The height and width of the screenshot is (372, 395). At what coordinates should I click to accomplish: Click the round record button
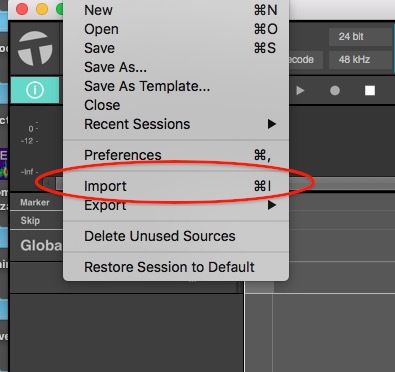coord(335,91)
